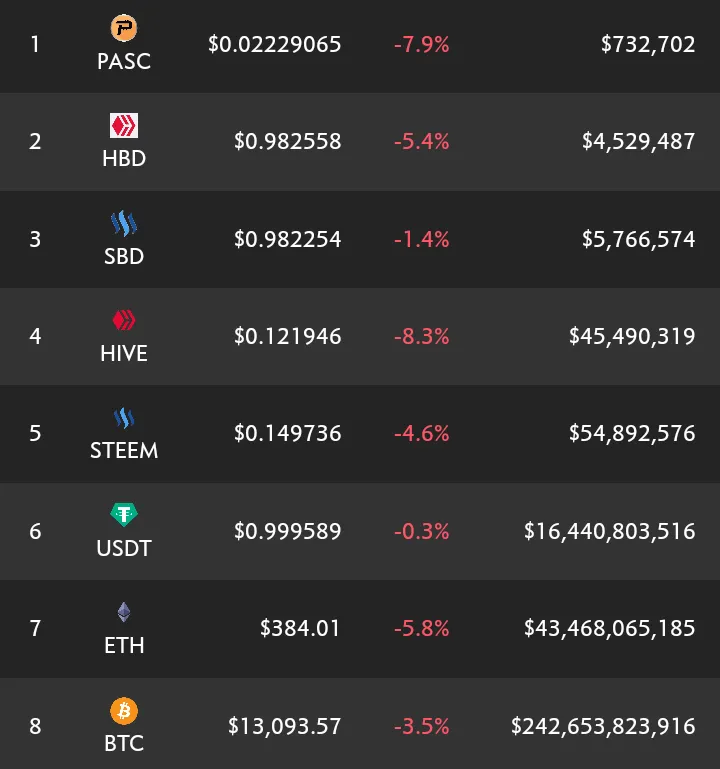Click the orange PASC coin icon
This screenshot has width=720, height=769.
pos(124,27)
